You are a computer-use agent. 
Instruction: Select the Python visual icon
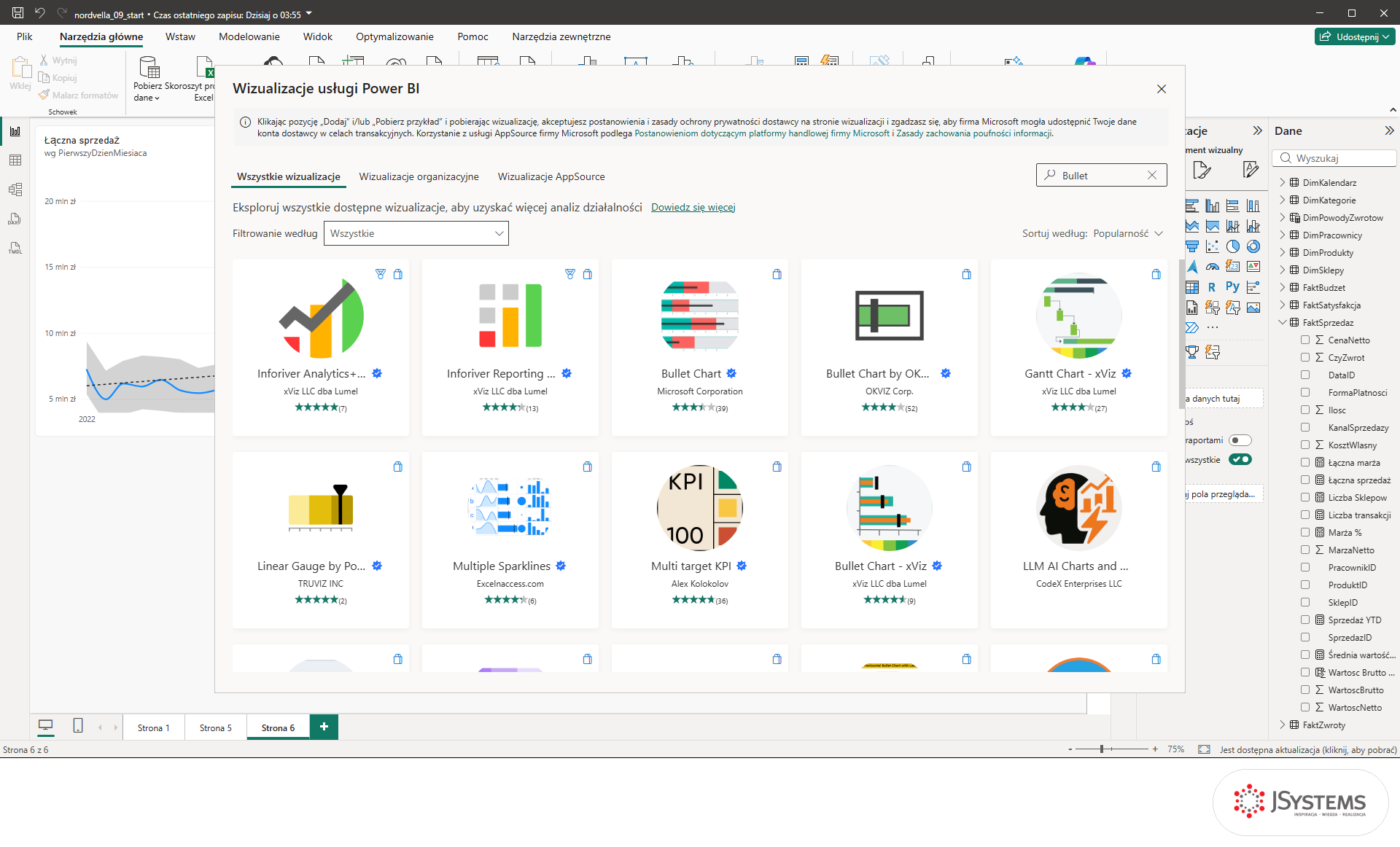1232,287
